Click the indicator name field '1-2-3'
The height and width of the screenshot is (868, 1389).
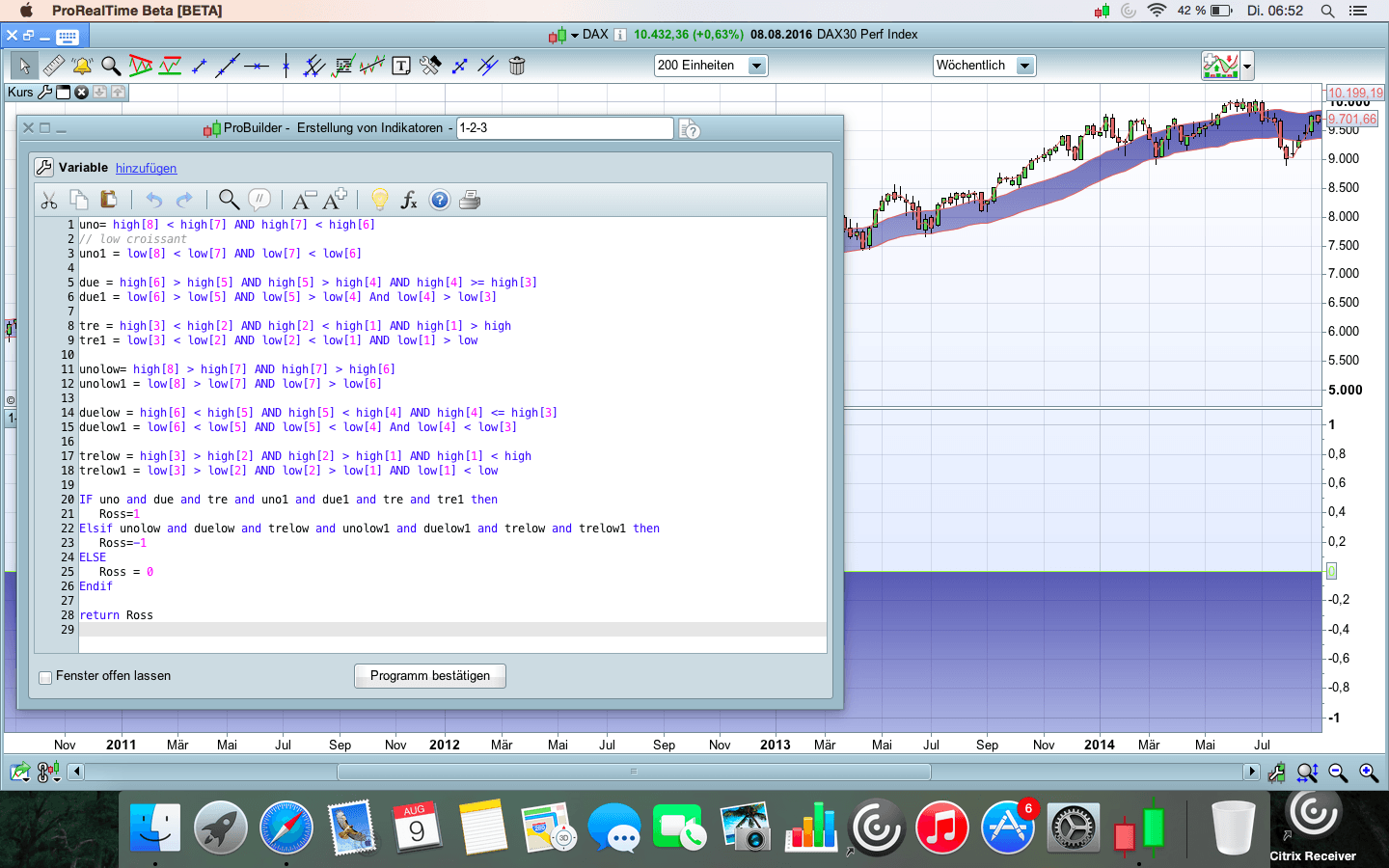pos(564,127)
